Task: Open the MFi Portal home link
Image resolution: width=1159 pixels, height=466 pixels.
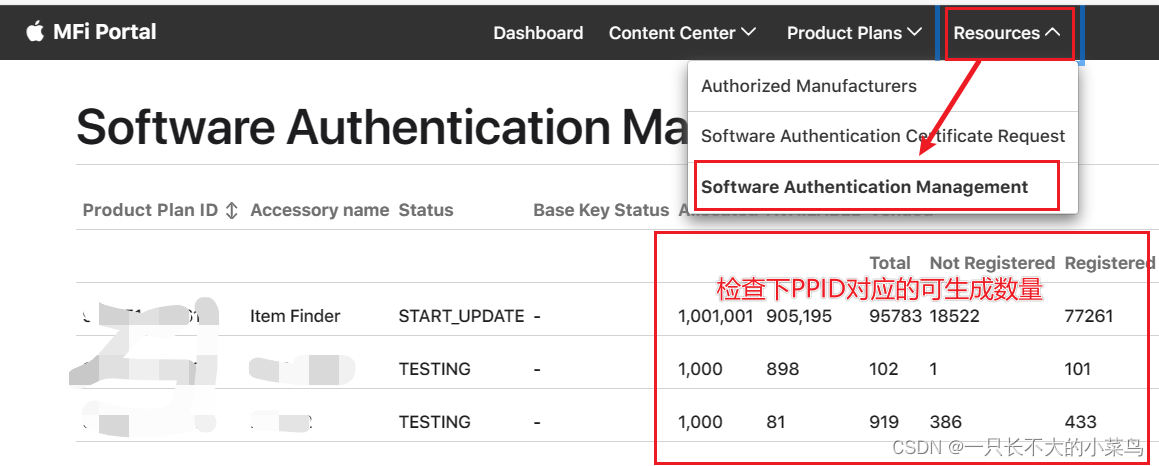Action: [104, 32]
